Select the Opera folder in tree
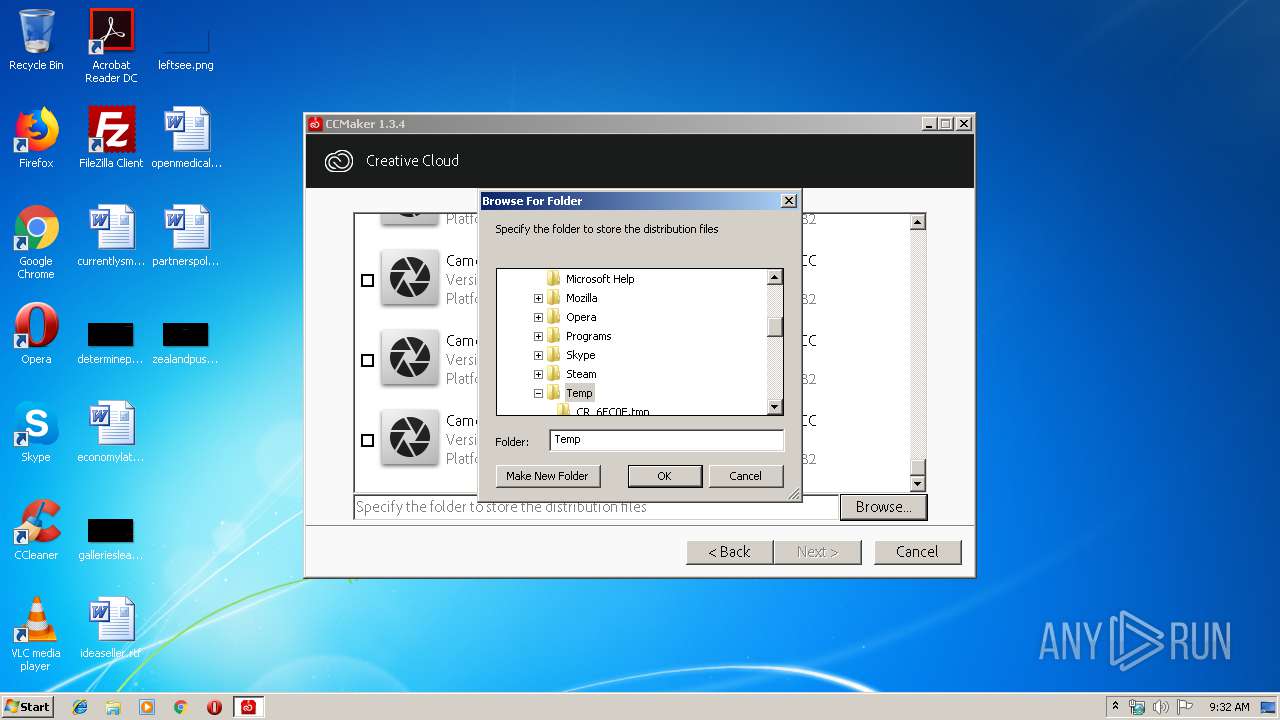The image size is (1280, 720). pos(581,317)
